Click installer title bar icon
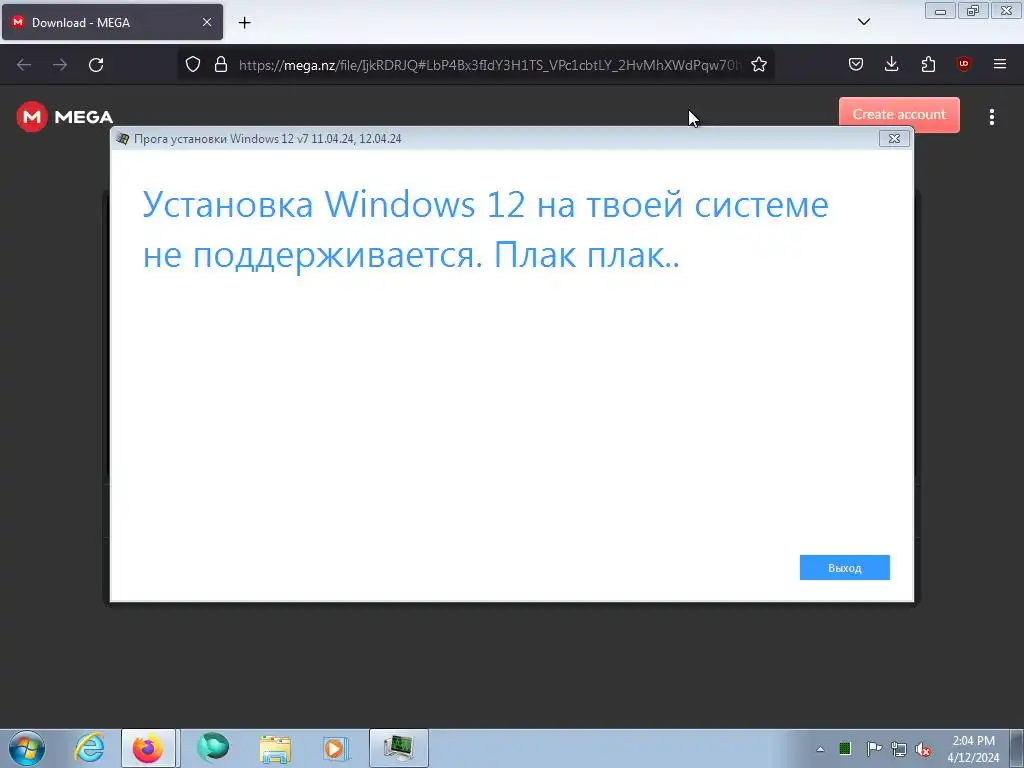 pos(122,138)
